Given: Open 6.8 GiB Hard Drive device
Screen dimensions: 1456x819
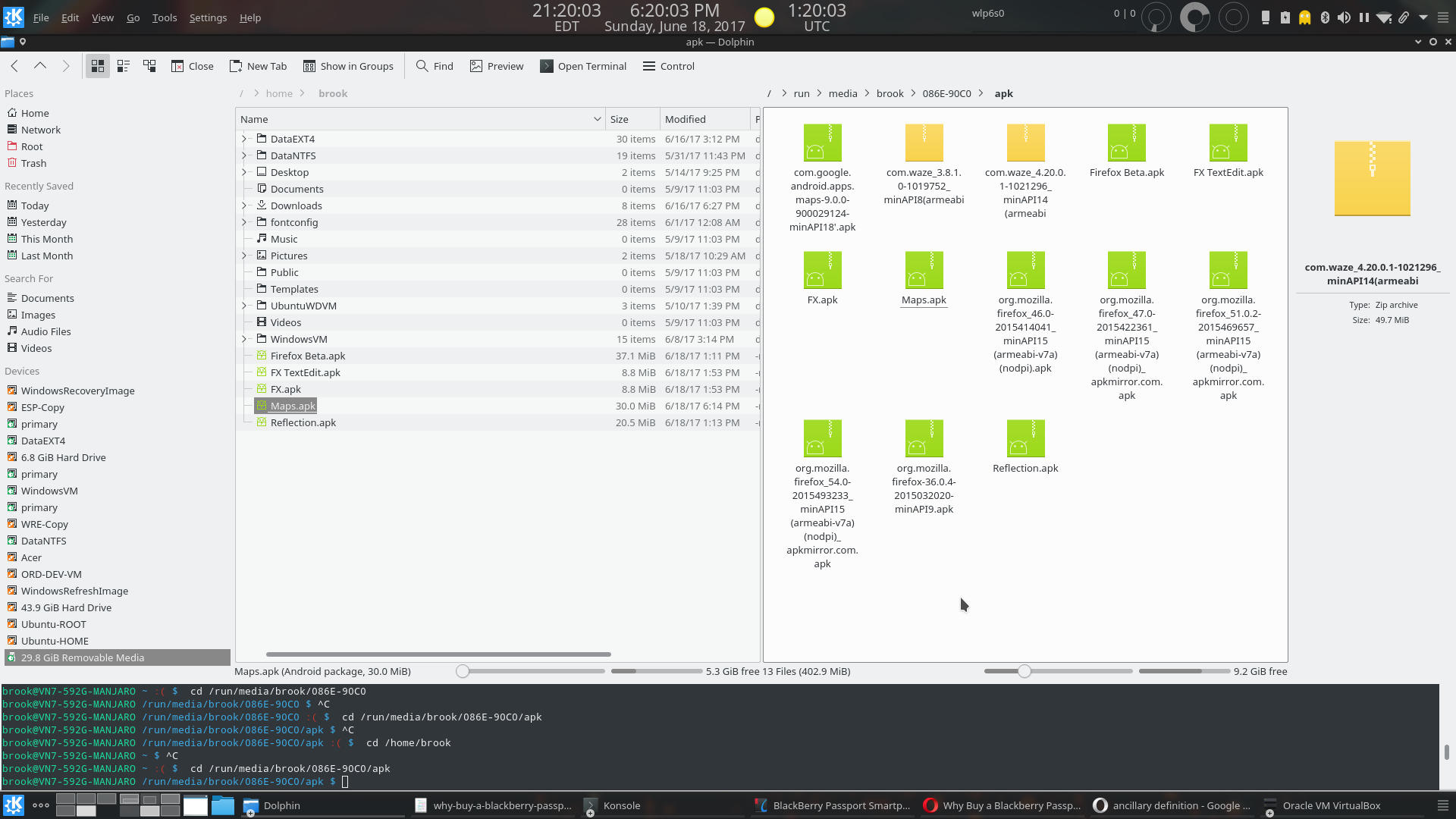Looking at the screenshot, I should coord(63,457).
